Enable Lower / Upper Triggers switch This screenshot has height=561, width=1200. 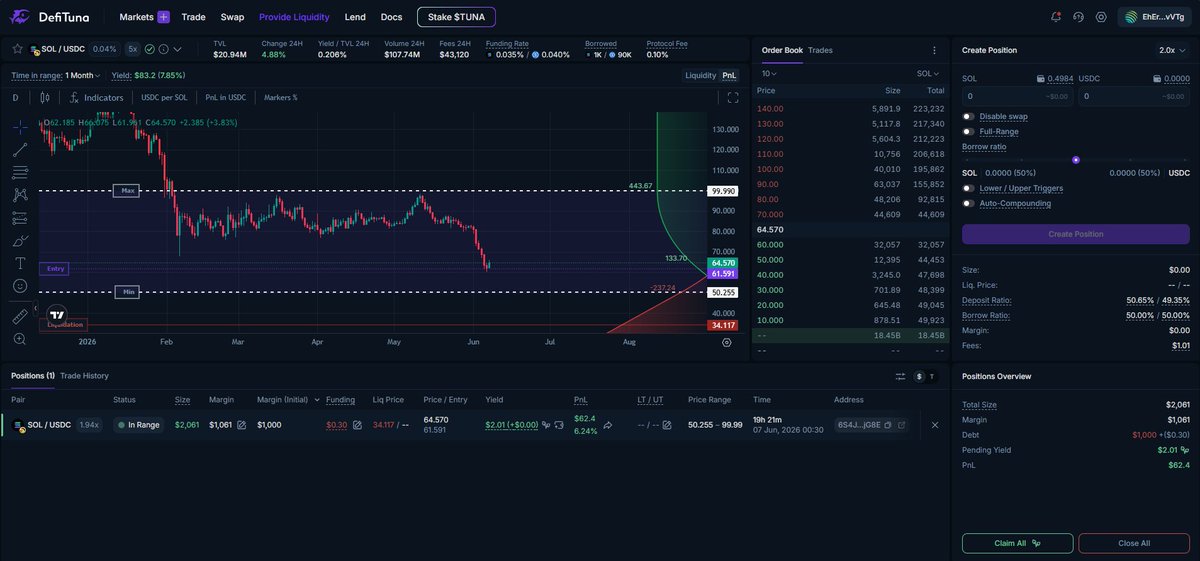click(968, 188)
